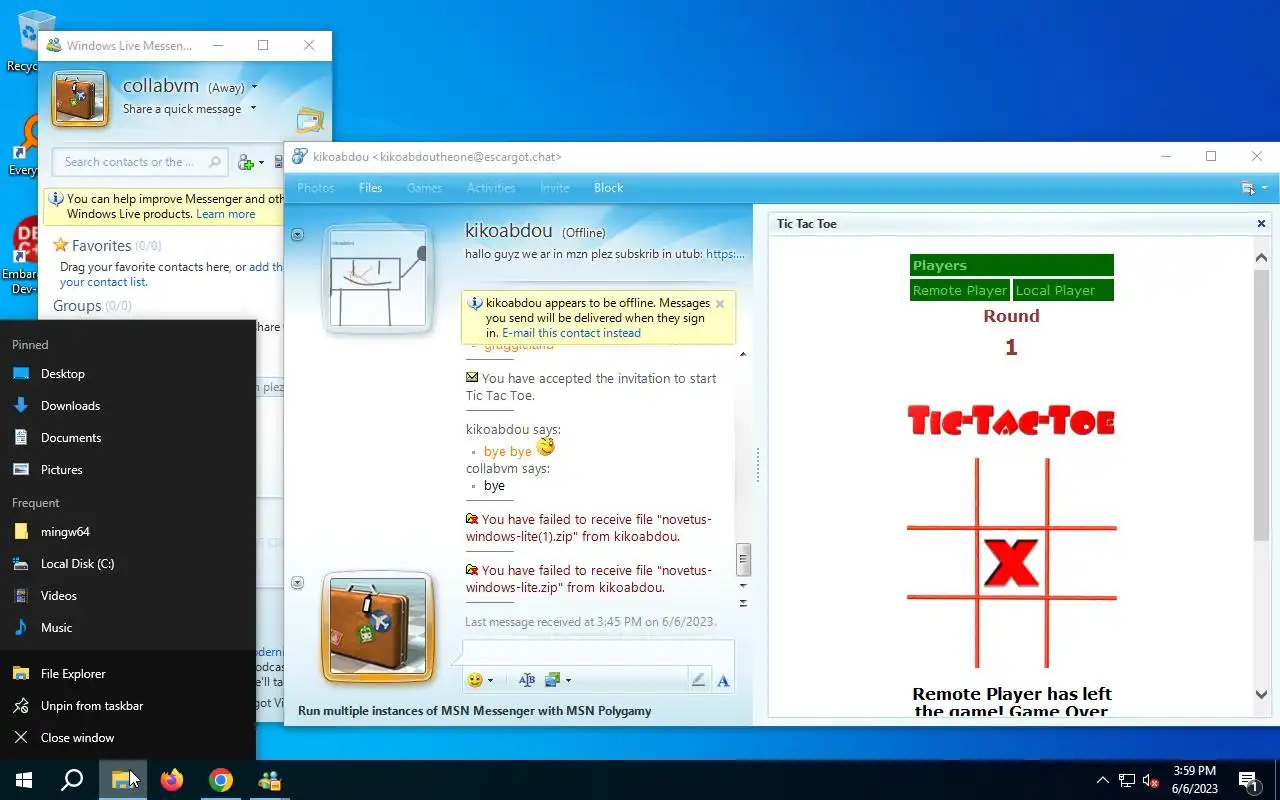
Task: Click the conversation window options menu icon
Action: pos(1247,188)
